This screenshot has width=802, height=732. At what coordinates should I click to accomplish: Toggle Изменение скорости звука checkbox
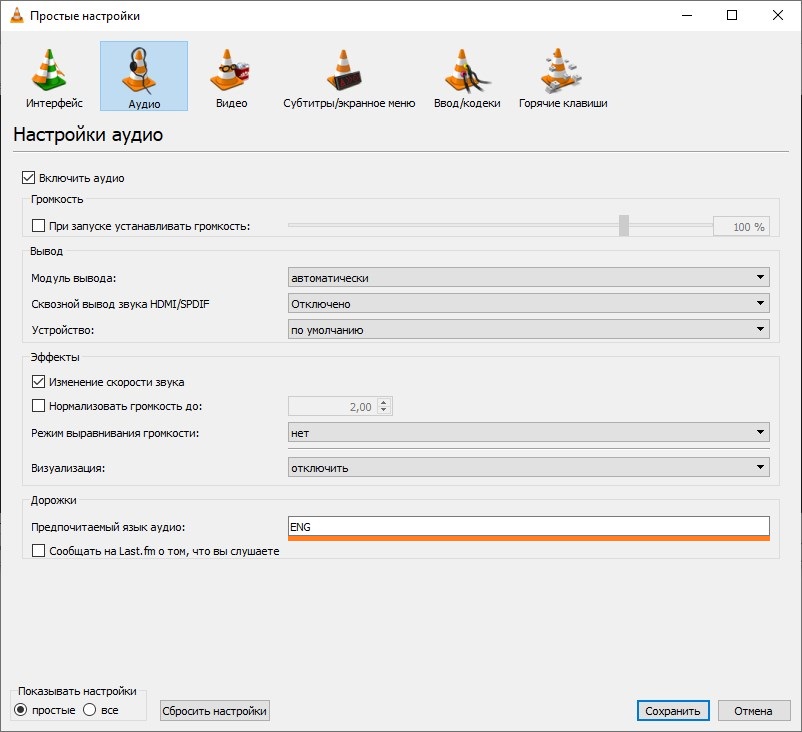pos(39,381)
